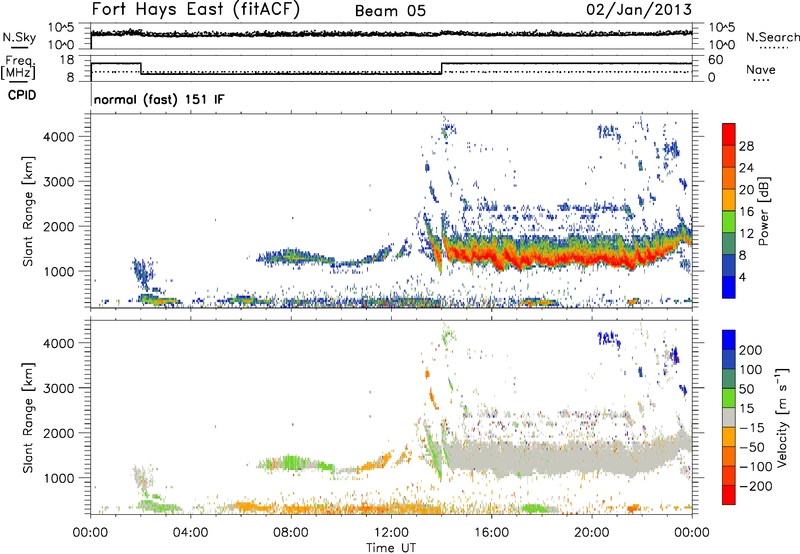Click the '3000' tick on the velocity panel
The width and height of the screenshot is (800, 554).
tap(59, 388)
